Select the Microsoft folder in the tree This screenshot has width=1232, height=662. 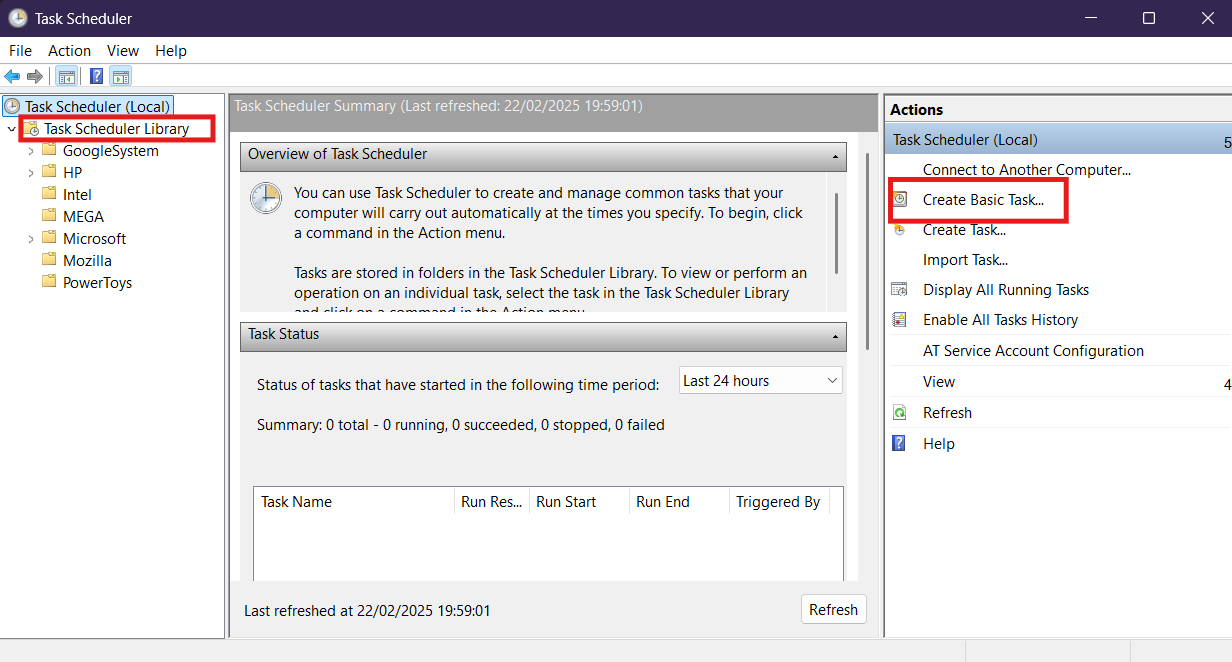[94, 238]
